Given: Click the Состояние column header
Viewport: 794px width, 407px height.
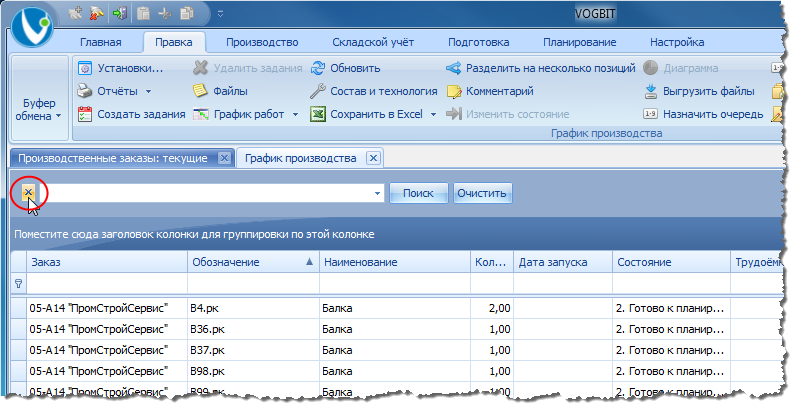Looking at the screenshot, I should [671, 262].
